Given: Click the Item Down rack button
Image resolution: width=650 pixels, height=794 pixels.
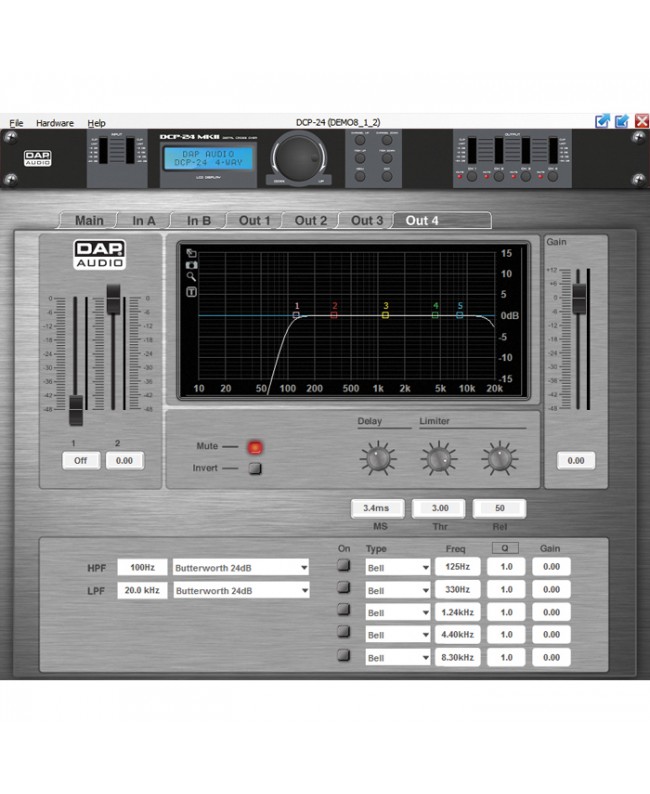Looking at the screenshot, I should point(387,158).
